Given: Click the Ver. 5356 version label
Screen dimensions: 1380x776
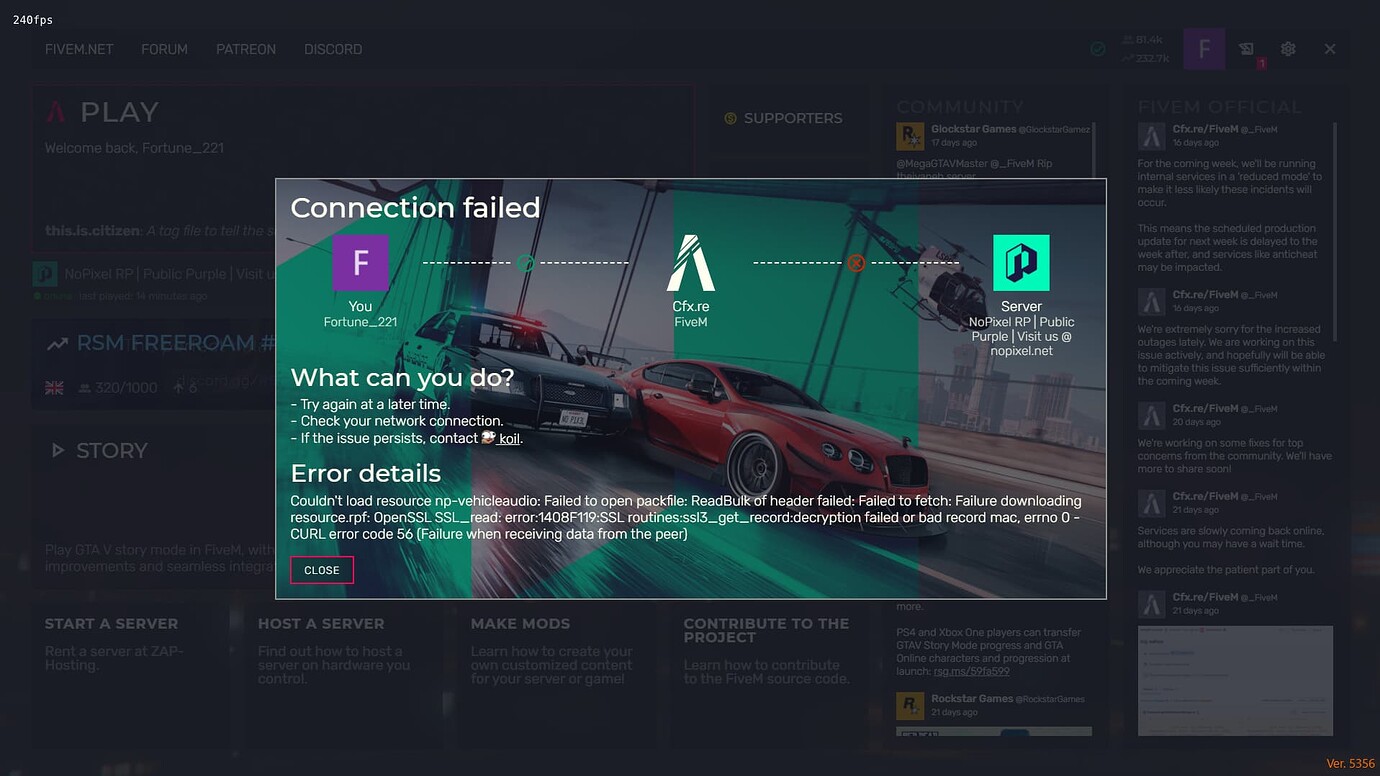Looking at the screenshot, I should 1350,763.
